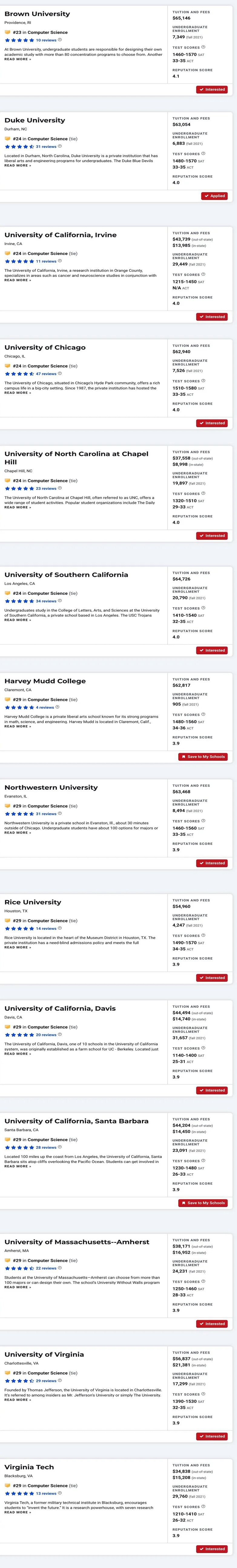This screenshot has width=237, height=1568.
Task: Click Brown University's Test Scores info icon
Action: point(203,47)
